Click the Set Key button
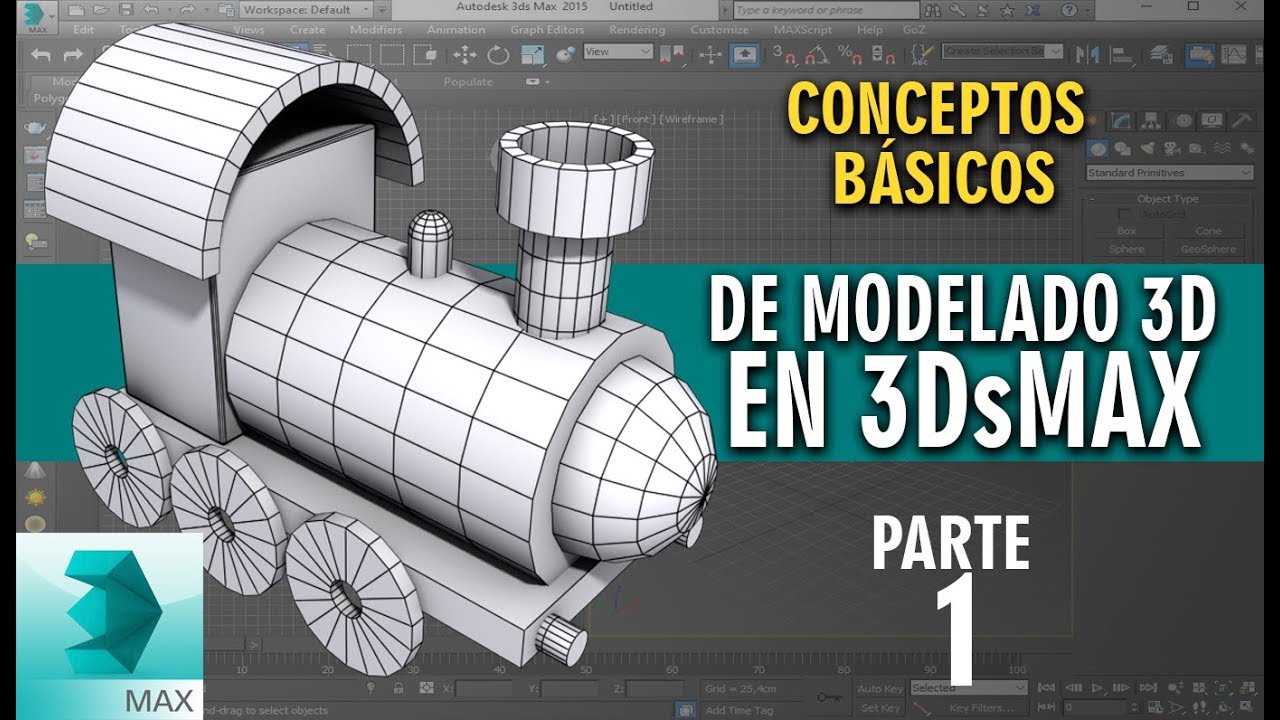 881,708
